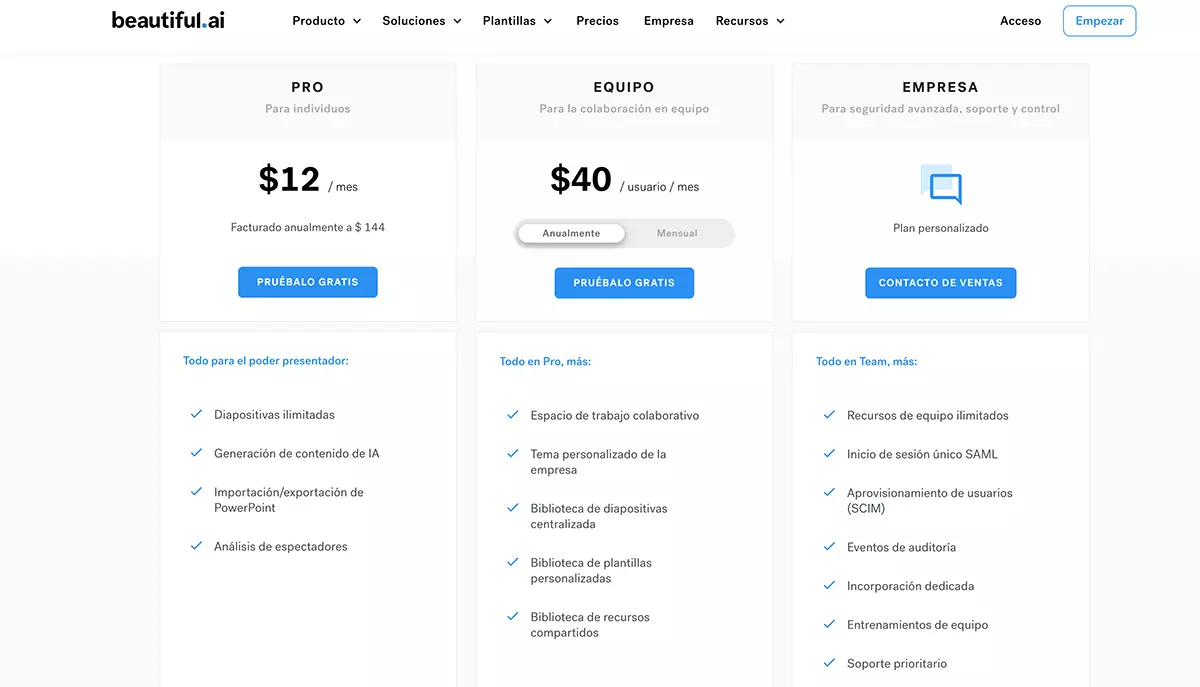Click the presentation icon in Empresa plan
The image size is (1200, 687).
point(940,185)
